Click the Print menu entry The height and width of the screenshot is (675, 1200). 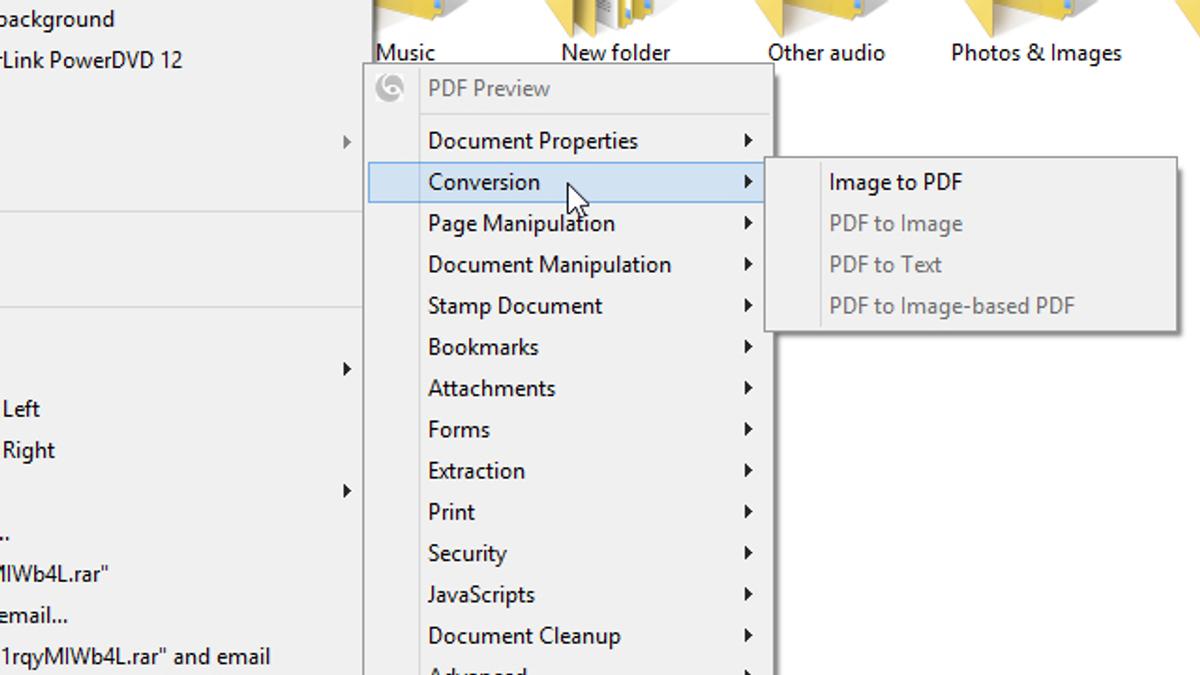pos(452,512)
